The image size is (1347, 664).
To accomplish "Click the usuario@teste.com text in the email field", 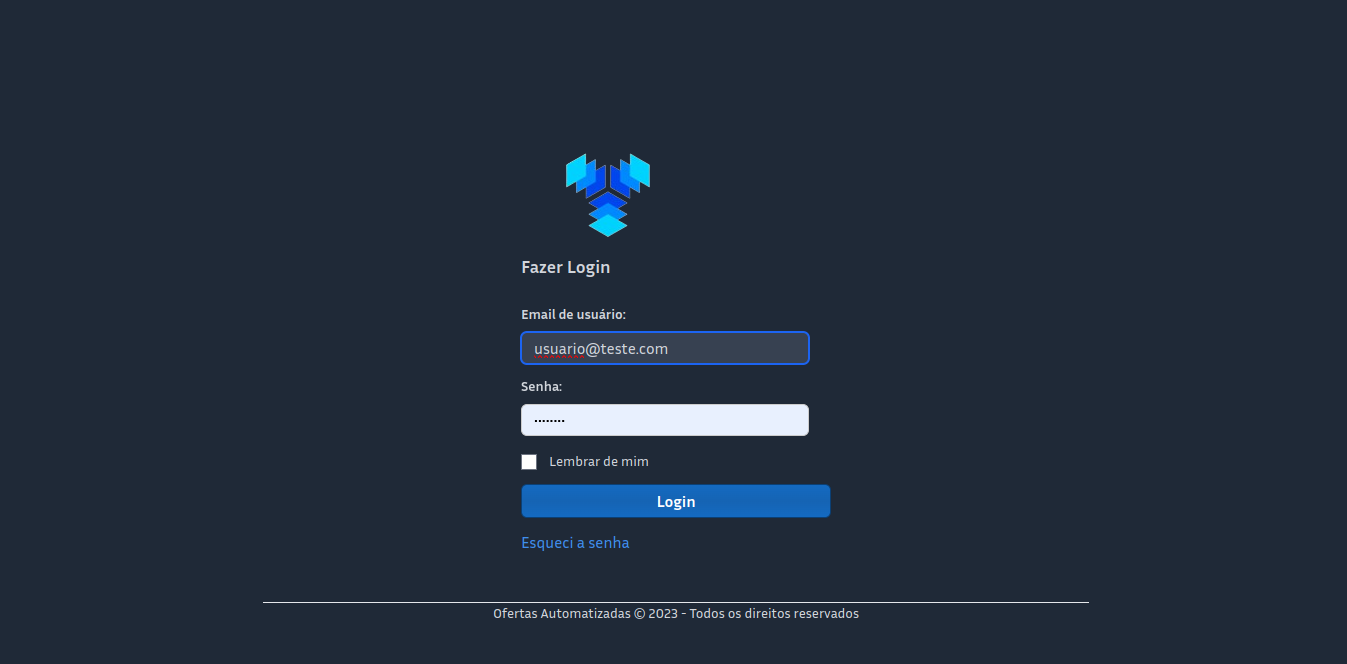I will (x=601, y=349).
